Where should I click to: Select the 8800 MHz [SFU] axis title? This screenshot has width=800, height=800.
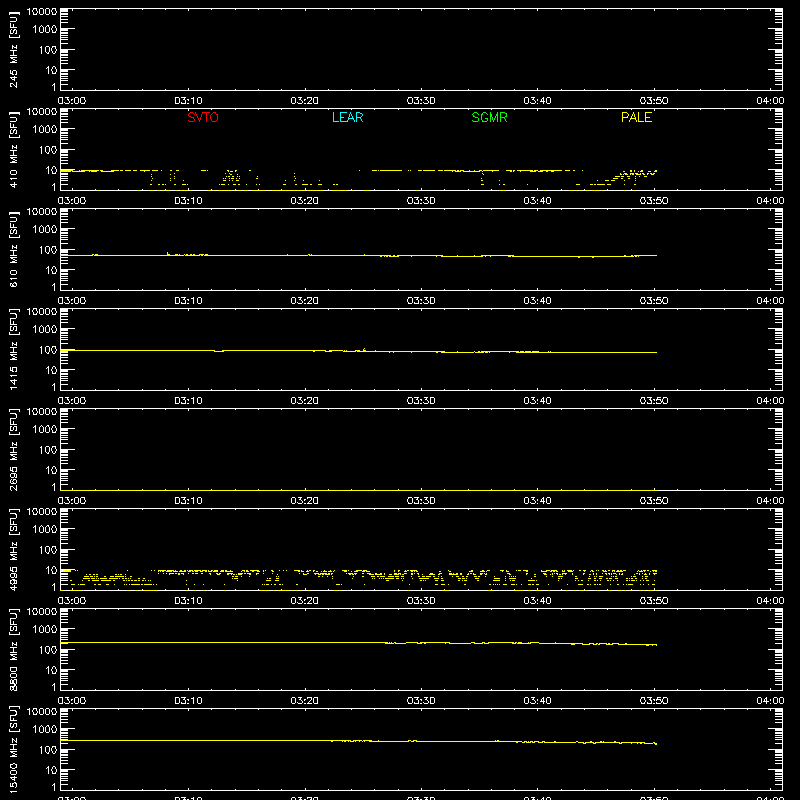[x=13, y=649]
